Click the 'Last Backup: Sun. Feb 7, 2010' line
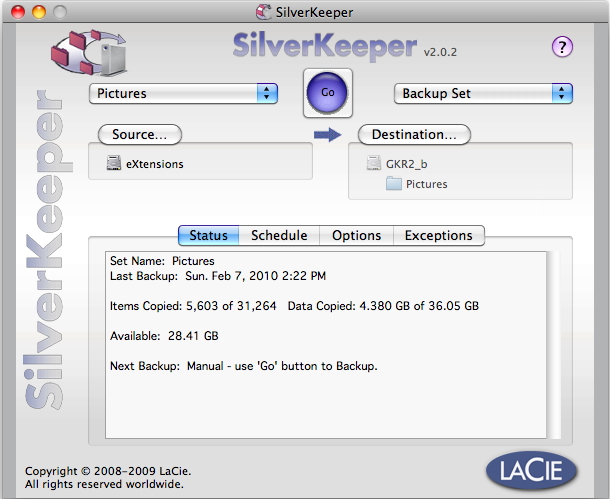The width and height of the screenshot is (610, 499). coord(218,276)
